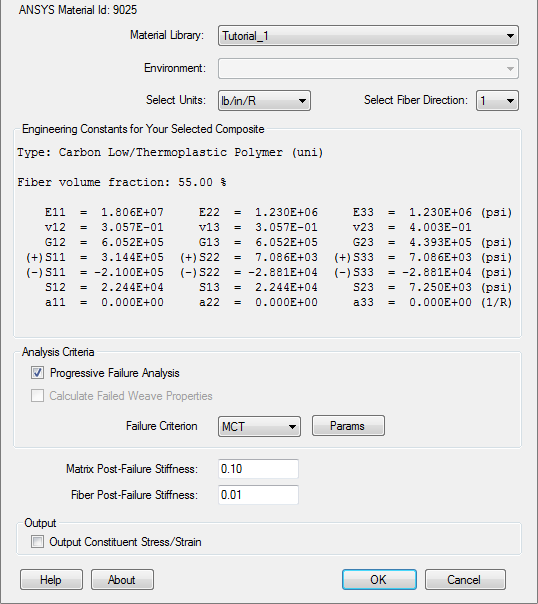The height and width of the screenshot is (604, 538).
Task: Open the Failure Criterion MCT dropdown
Action: pyautogui.click(x=259, y=426)
